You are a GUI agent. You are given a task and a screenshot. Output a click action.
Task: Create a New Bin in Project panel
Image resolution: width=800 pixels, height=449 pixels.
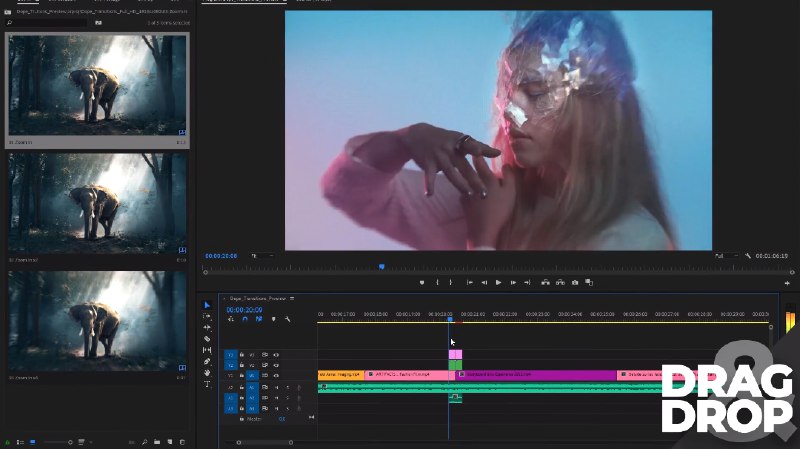pos(157,442)
